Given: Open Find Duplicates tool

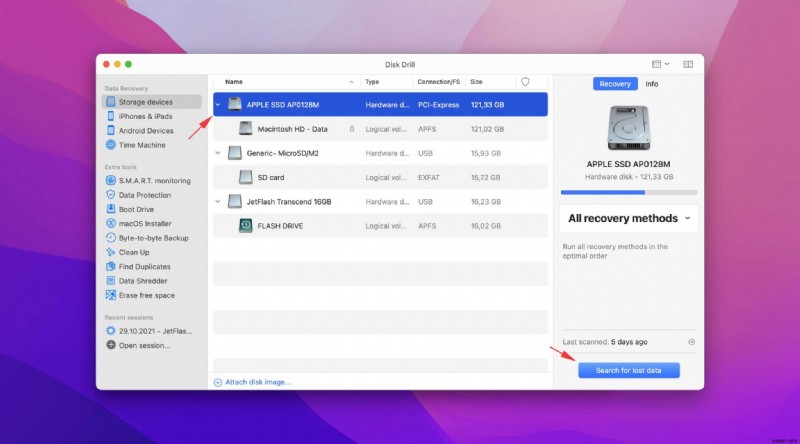Looking at the screenshot, I should tap(144, 266).
